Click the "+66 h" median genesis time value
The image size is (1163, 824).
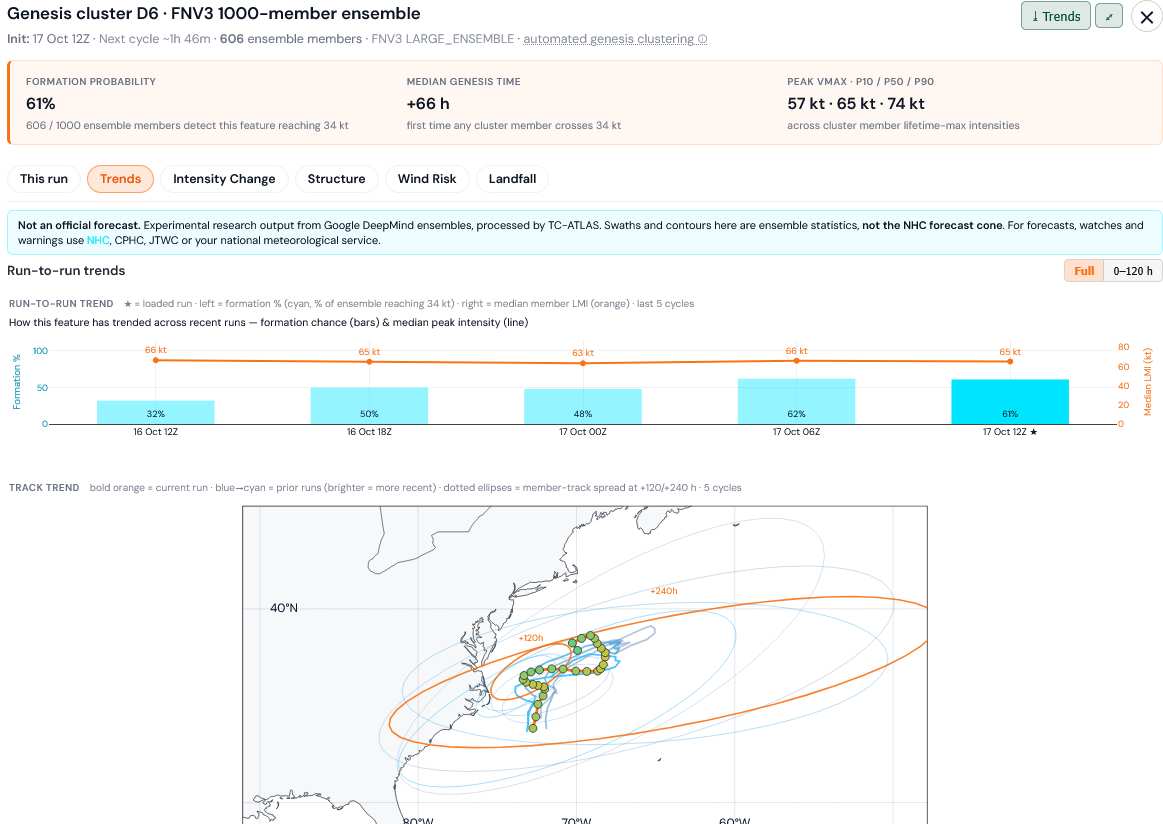[428, 104]
